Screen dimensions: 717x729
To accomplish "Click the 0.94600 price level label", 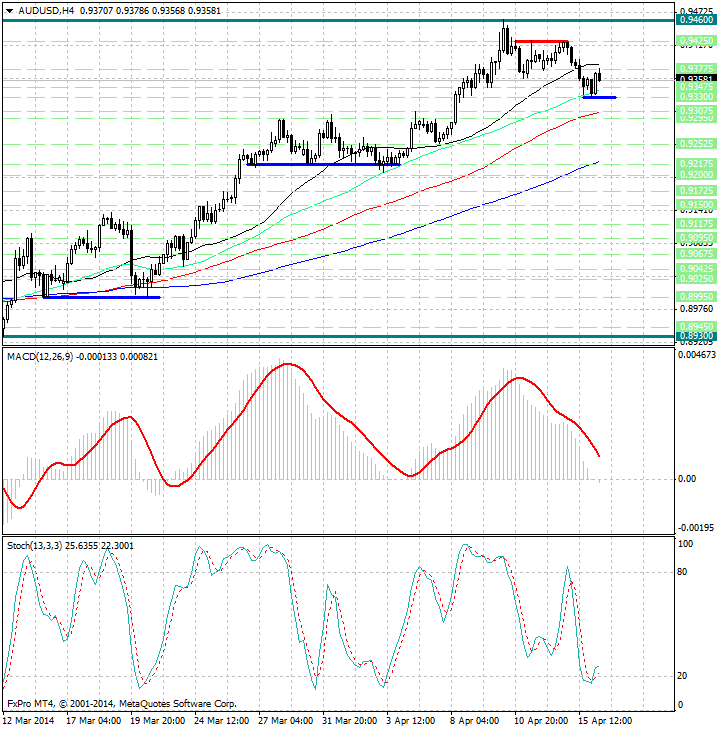I will 696,20.
